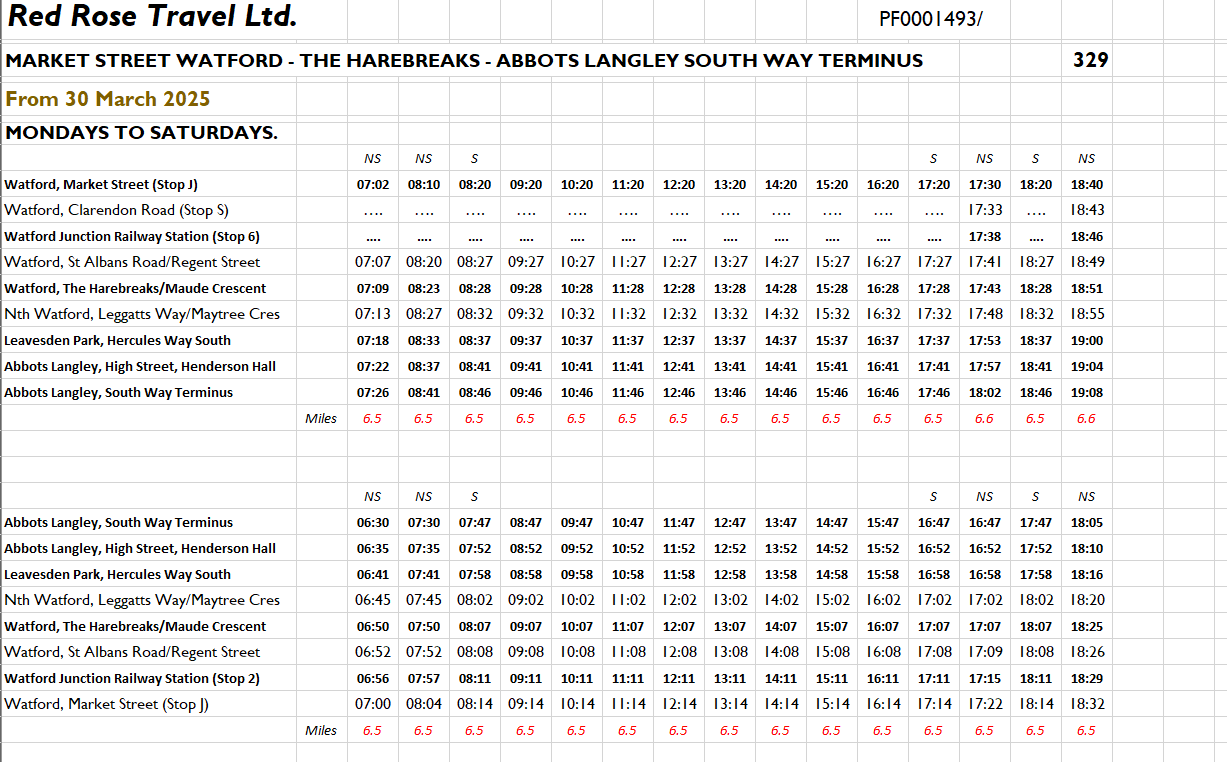Select 18:49 in the St Albans Road/Regent Street row
1227x762 pixels.
point(1086,262)
